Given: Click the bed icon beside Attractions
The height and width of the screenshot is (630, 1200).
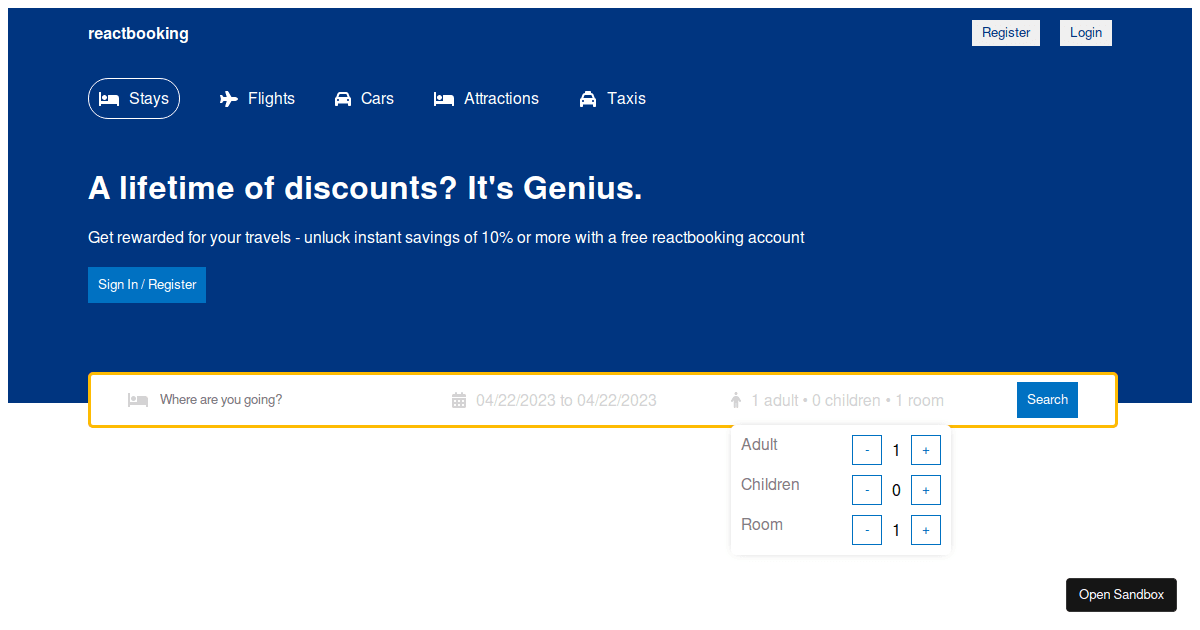Looking at the screenshot, I should [444, 99].
